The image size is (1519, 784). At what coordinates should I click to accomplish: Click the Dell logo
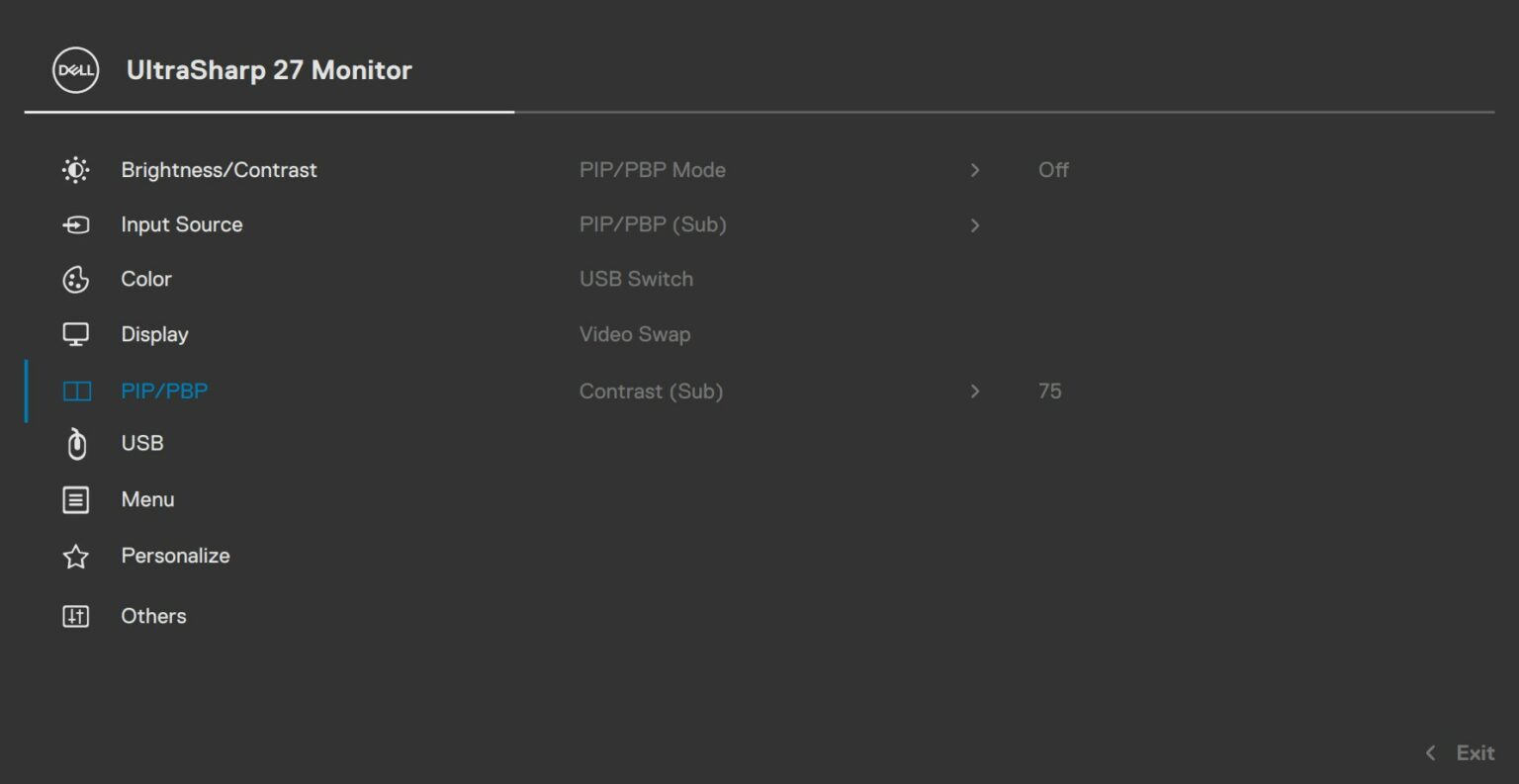point(74,70)
